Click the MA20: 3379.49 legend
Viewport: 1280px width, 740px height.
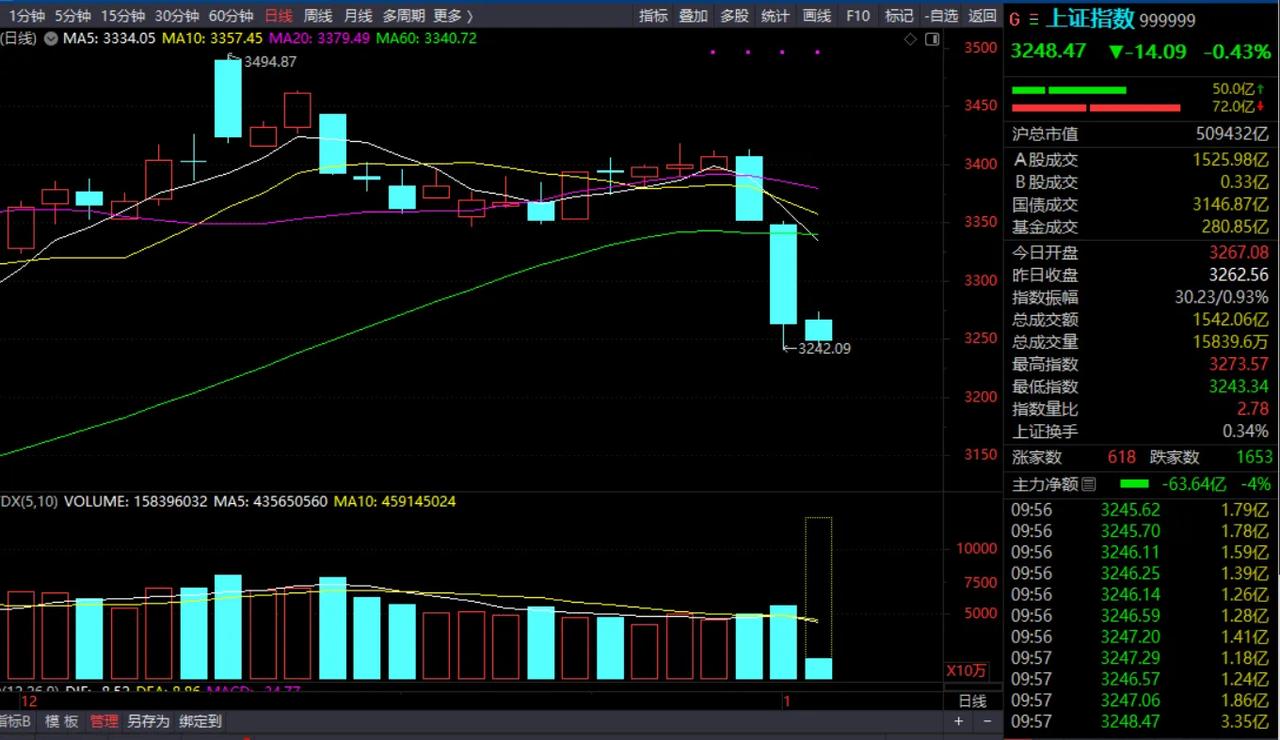pyautogui.click(x=321, y=38)
